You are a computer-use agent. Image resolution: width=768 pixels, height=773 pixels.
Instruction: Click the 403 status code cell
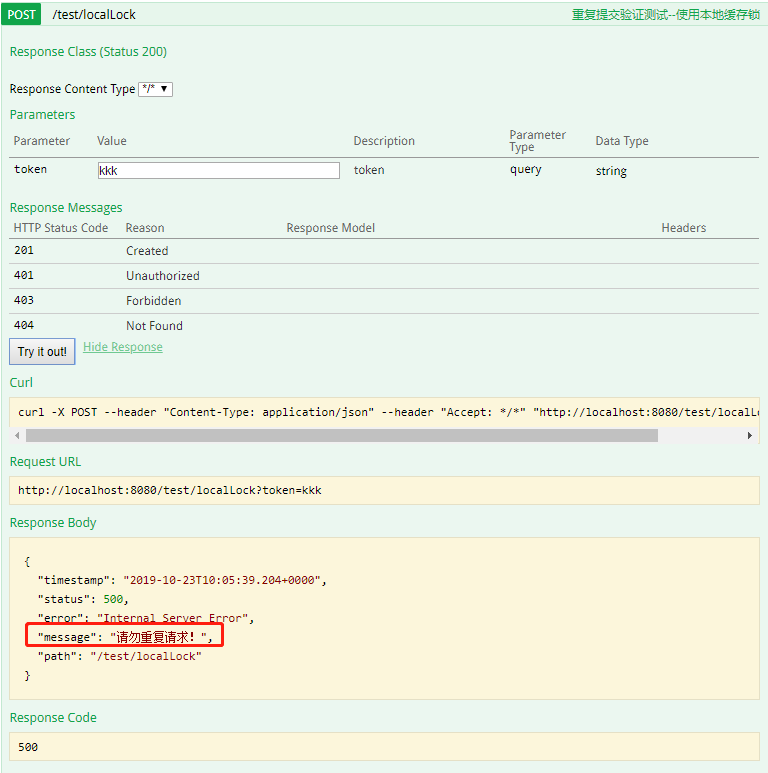click(24, 301)
